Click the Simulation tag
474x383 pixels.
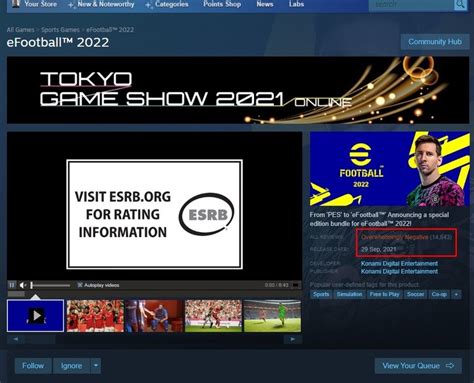[349, 294]
